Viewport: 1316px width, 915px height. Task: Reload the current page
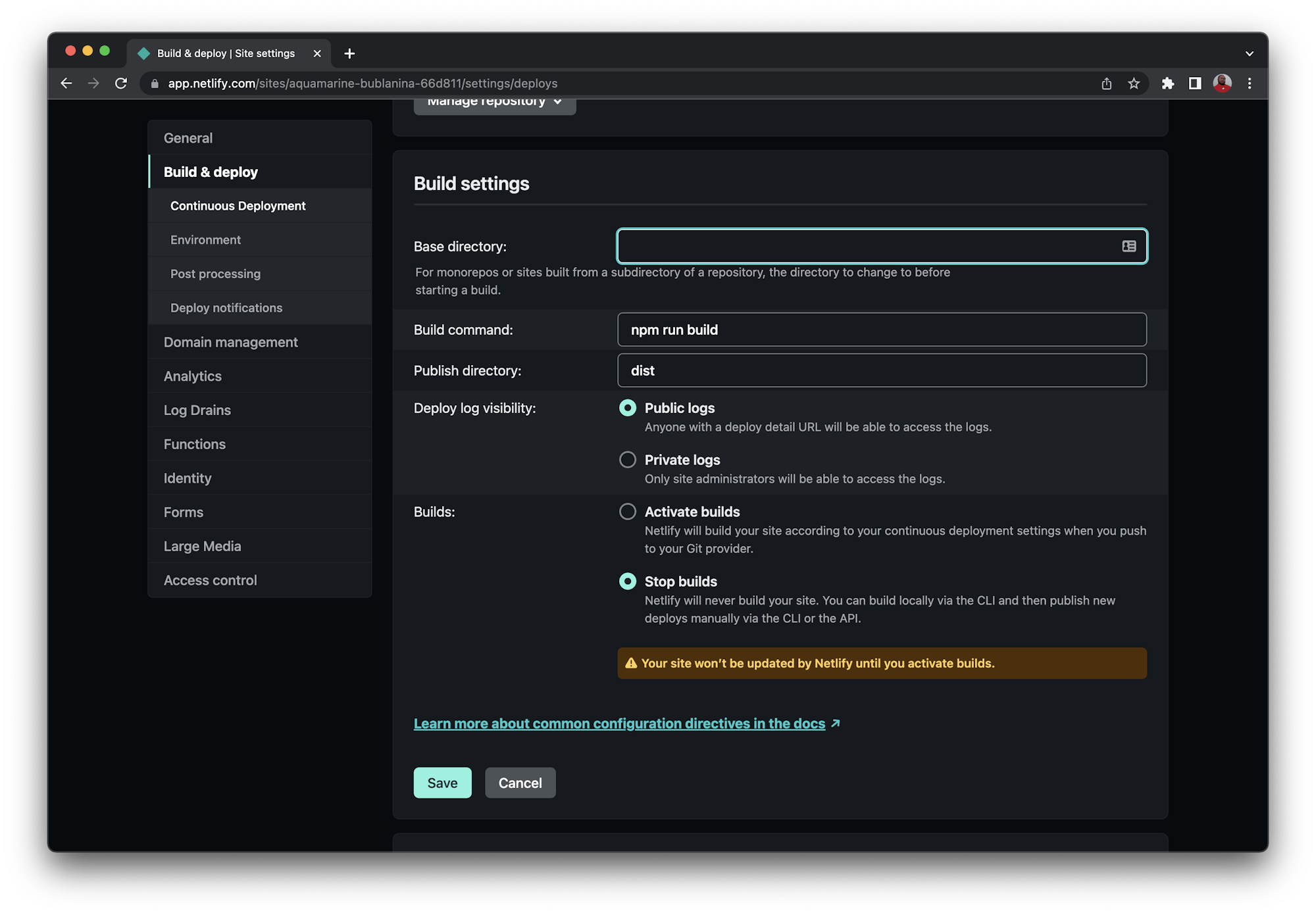pyautogui.click(x=121, y=84)
